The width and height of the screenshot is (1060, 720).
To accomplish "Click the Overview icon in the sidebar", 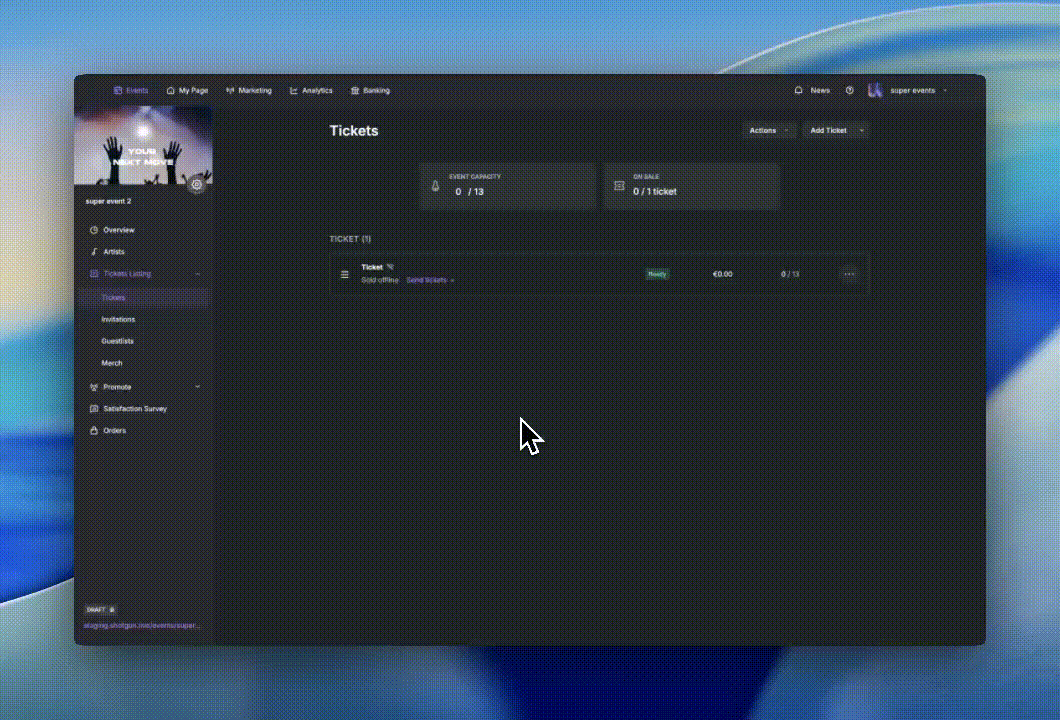I will pyautogui.click(x=94, y=230).
